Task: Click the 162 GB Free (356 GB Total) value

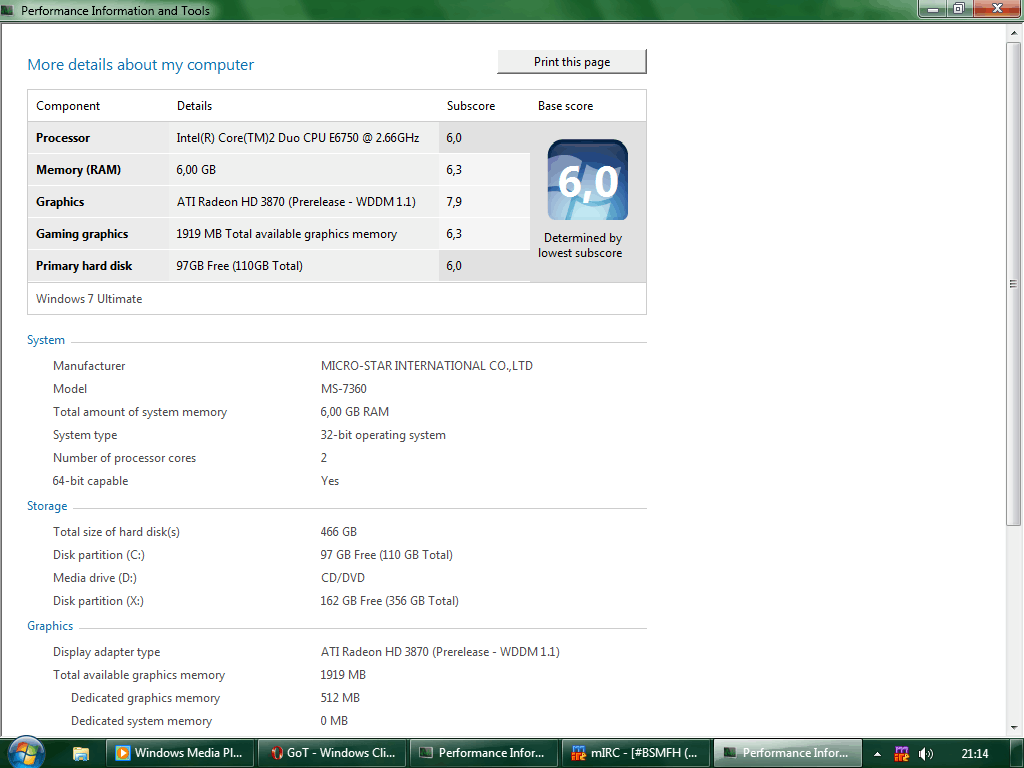Action: point(389,601)
